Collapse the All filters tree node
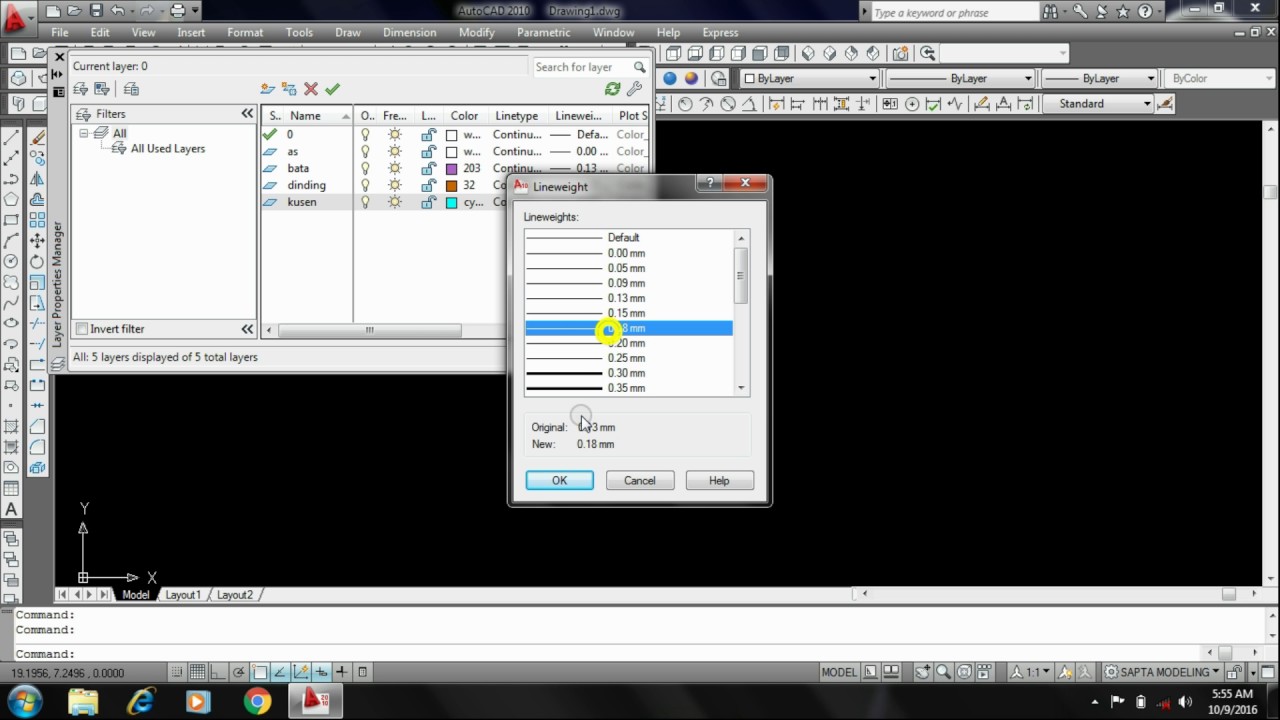The image size is (1280, 720). tap(85, 133)
